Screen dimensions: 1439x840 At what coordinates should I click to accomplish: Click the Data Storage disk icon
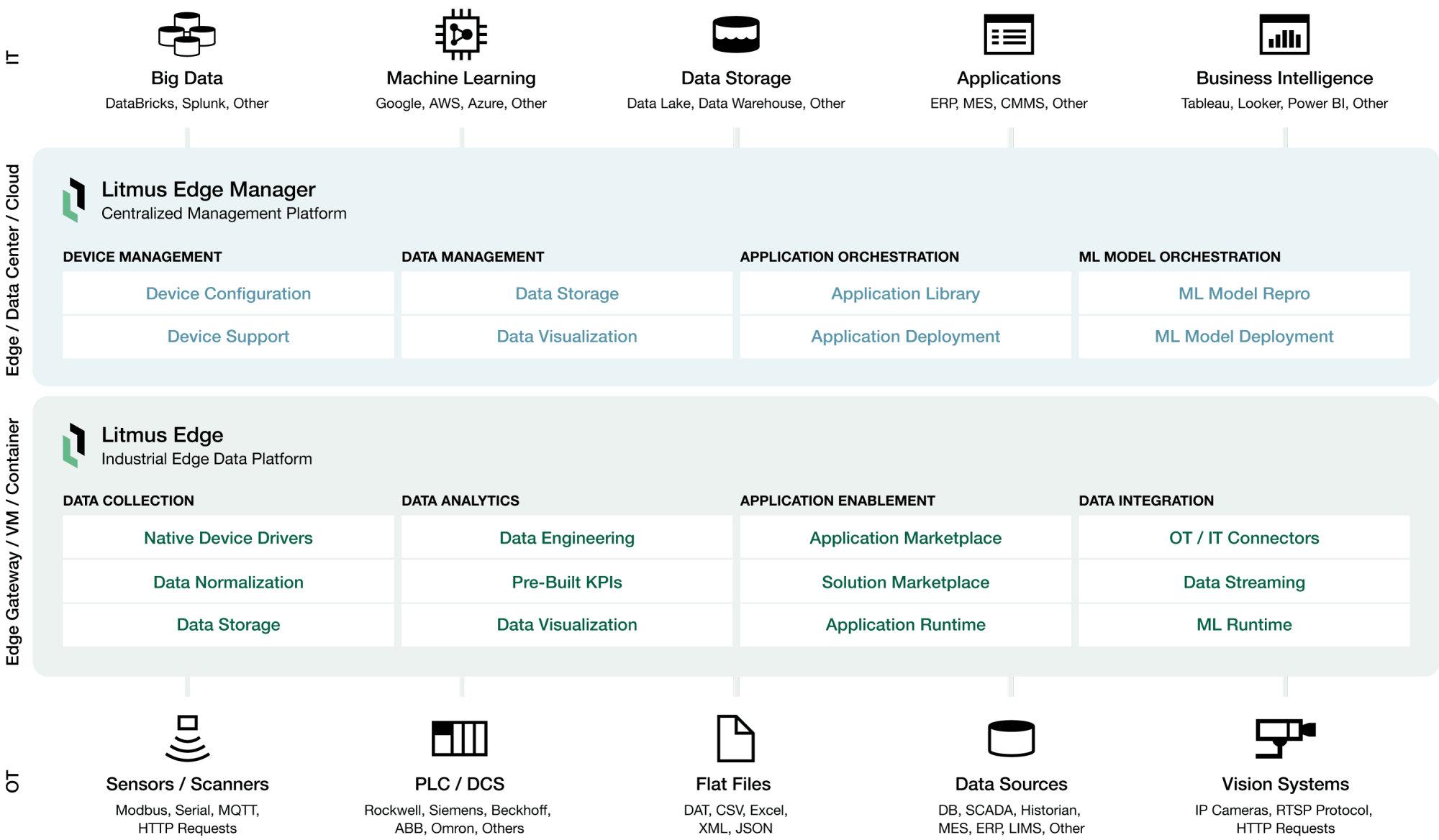736,34
